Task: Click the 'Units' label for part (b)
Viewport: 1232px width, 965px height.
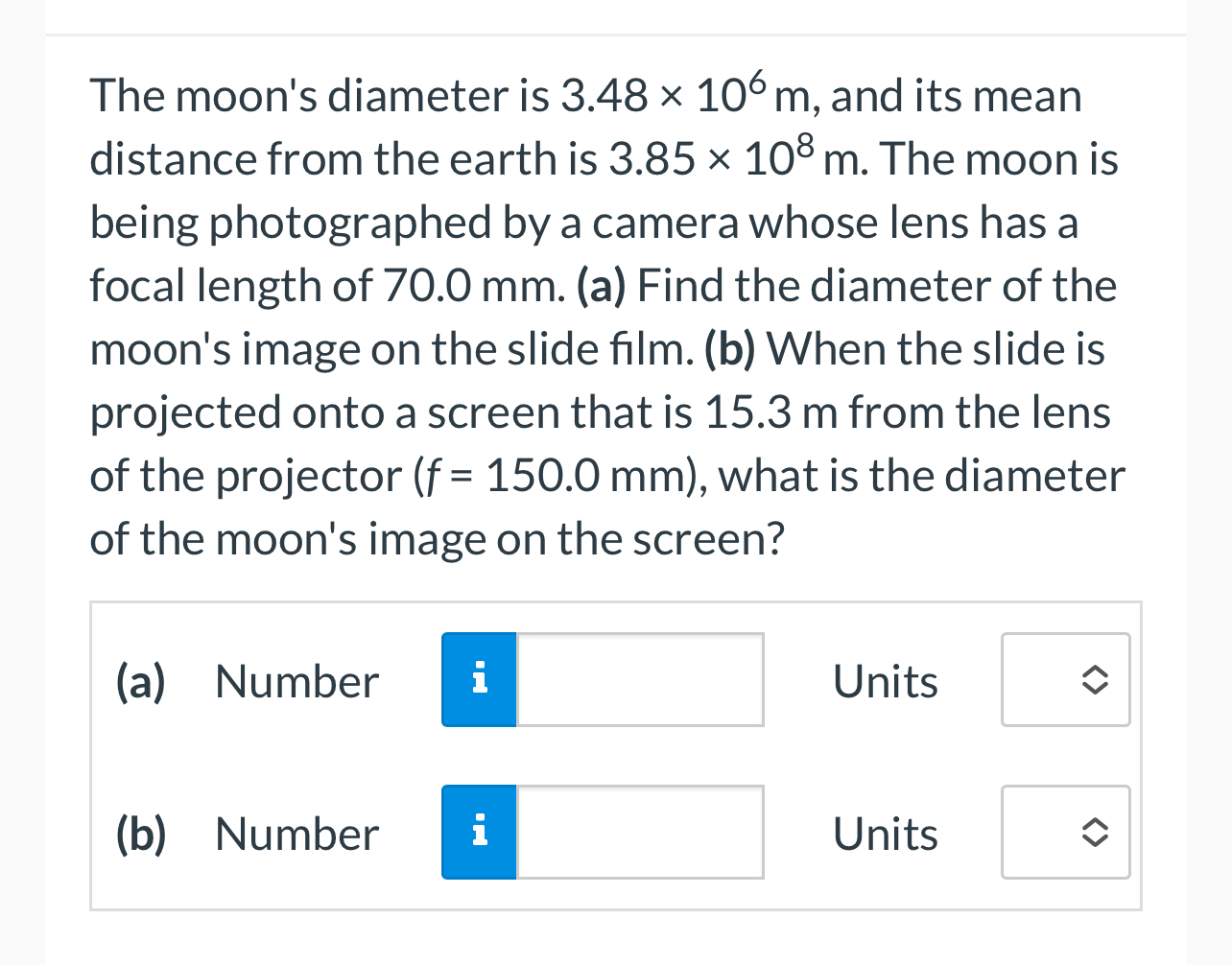Action: point(885,833)
